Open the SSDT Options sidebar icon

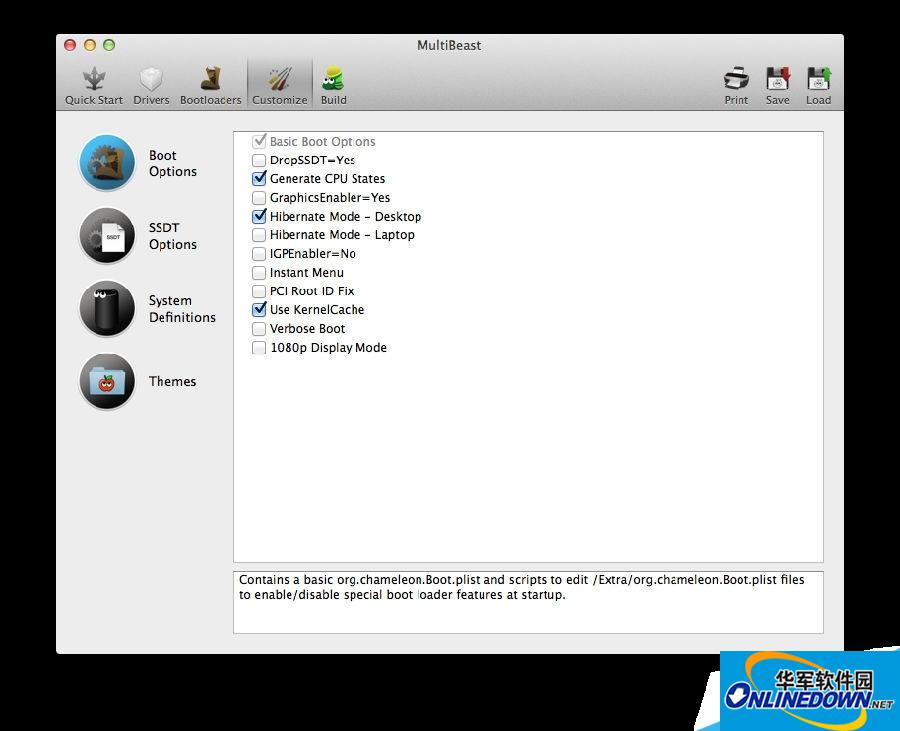coord(107,236)
